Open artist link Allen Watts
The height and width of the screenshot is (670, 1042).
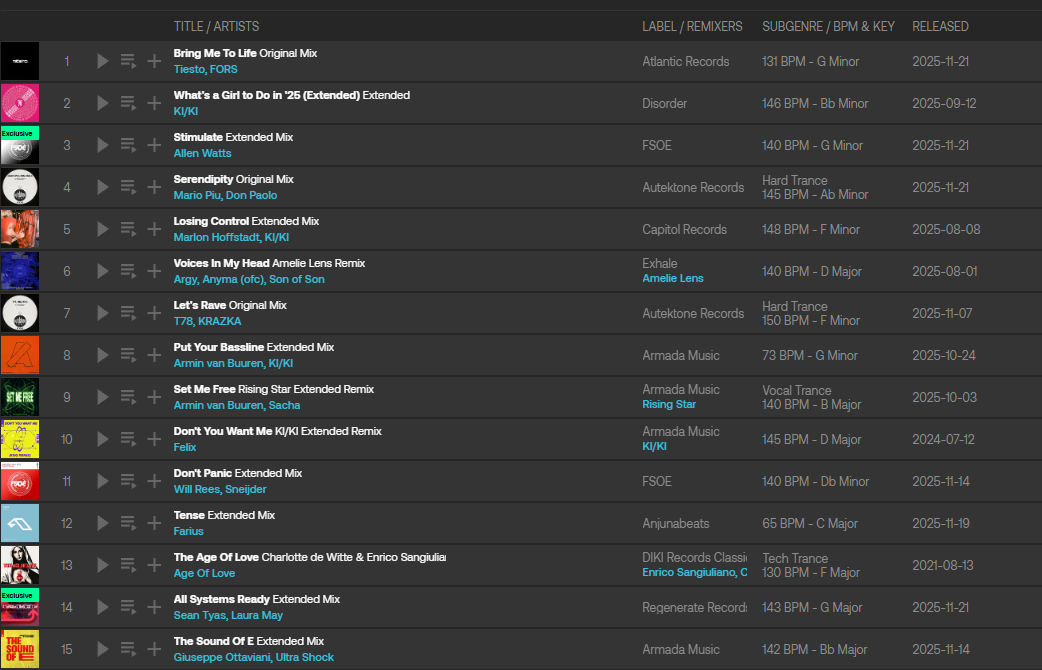point(202,154)
